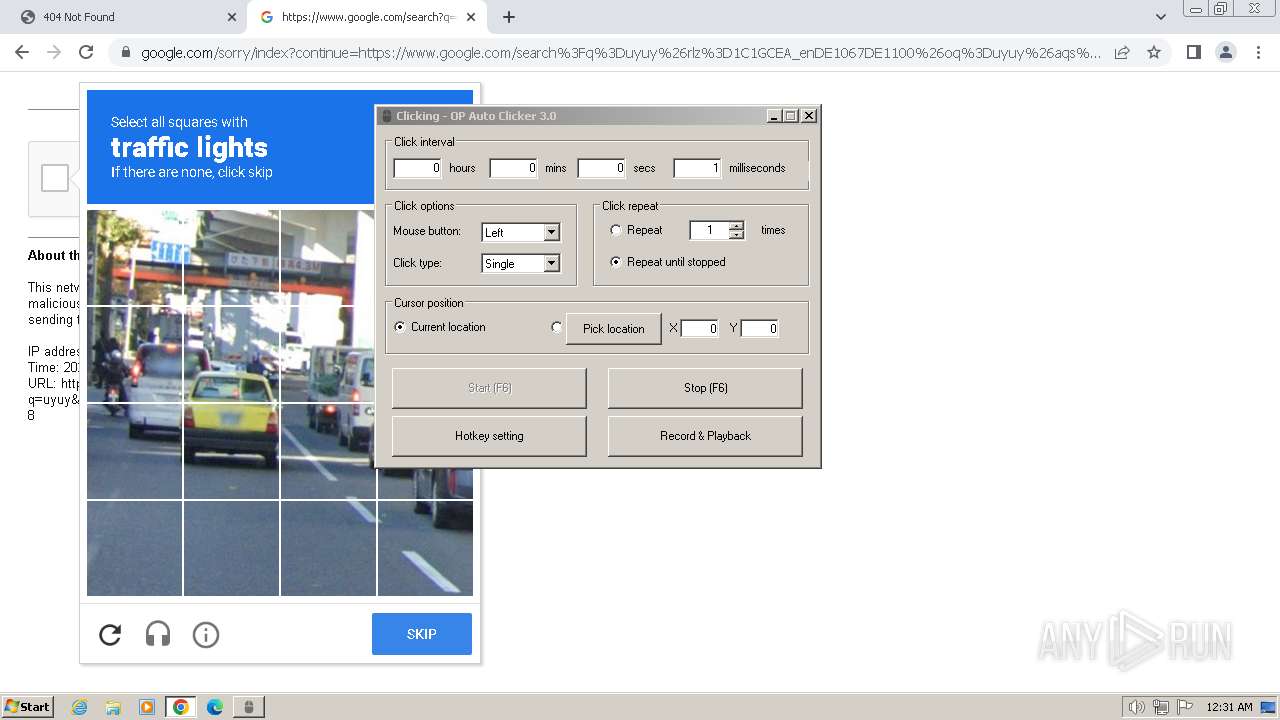This screenshot has width=1280, height=720.
Task: Click the mins interval field
Action: point(514,168)
